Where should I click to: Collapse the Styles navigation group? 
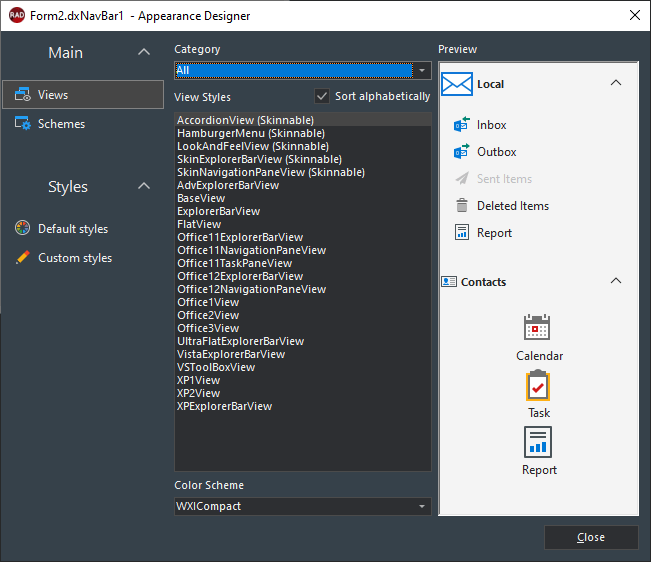tap(144, 187)
